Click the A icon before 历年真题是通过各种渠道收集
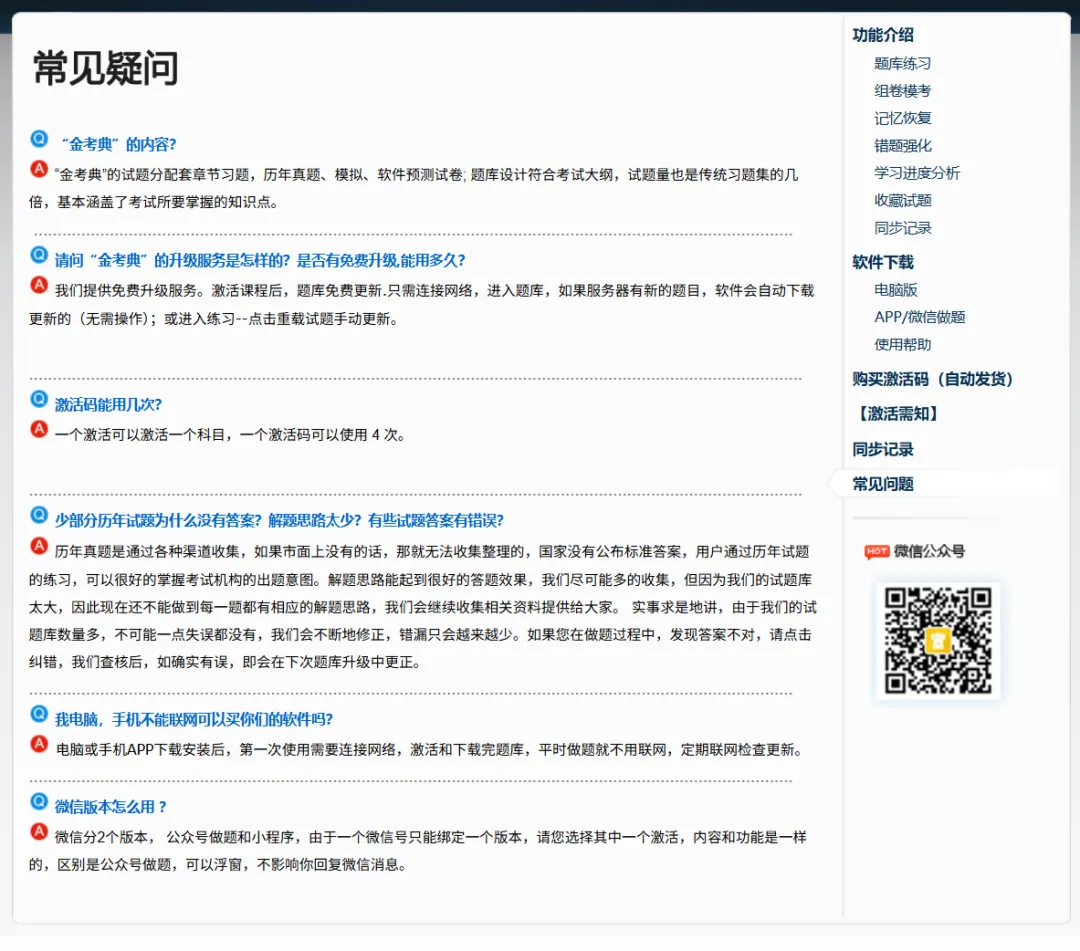1080x951 pixels. tap(39, 546)
